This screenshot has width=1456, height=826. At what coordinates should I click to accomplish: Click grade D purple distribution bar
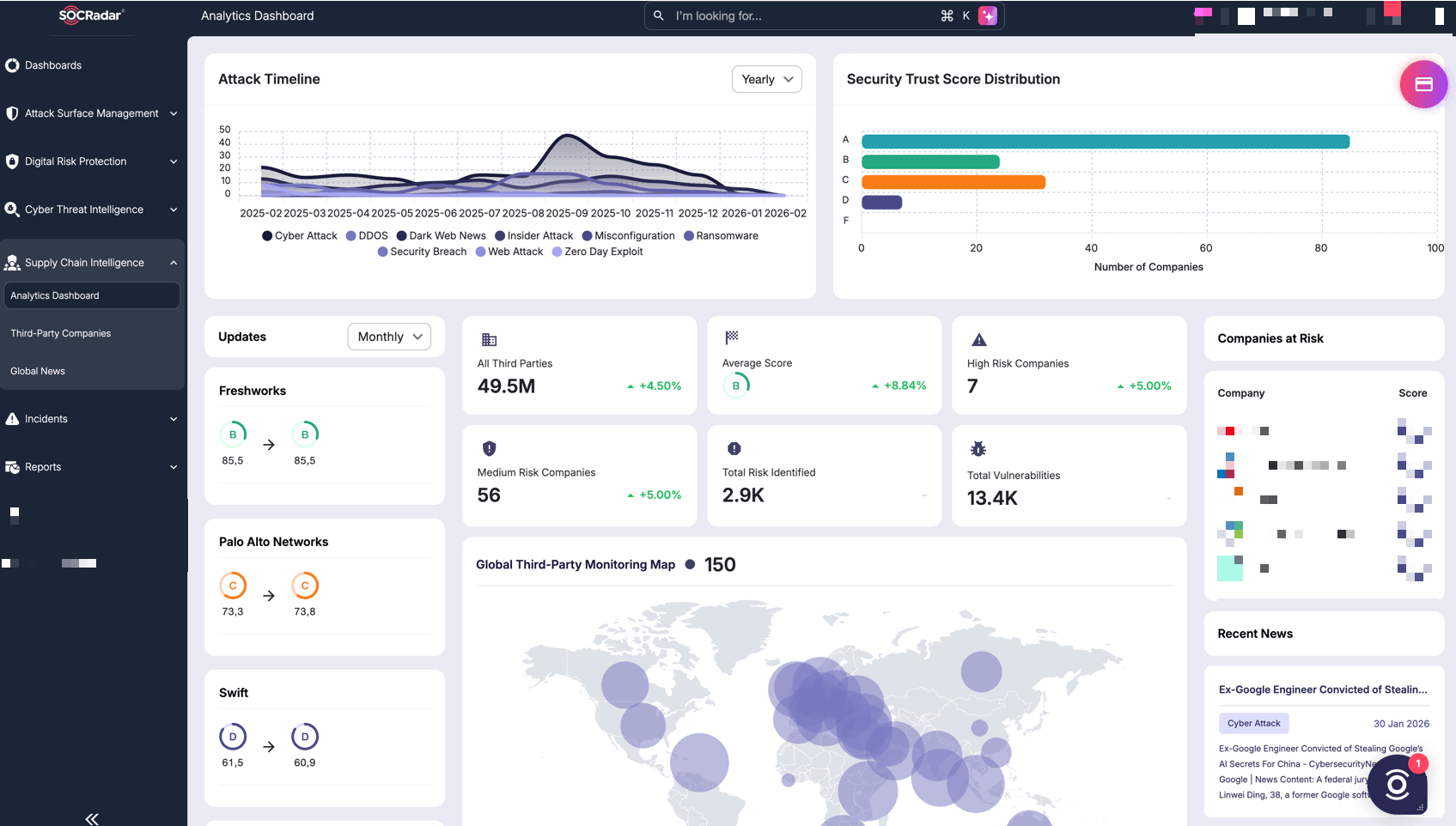click(882, 203)
